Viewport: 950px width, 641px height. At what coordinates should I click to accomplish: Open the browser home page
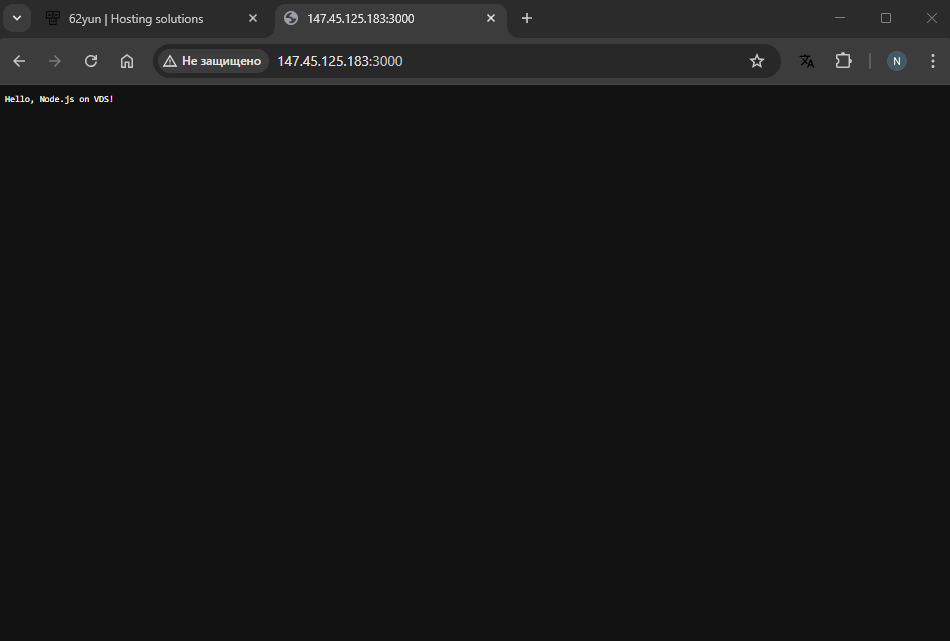coord(127,61)
